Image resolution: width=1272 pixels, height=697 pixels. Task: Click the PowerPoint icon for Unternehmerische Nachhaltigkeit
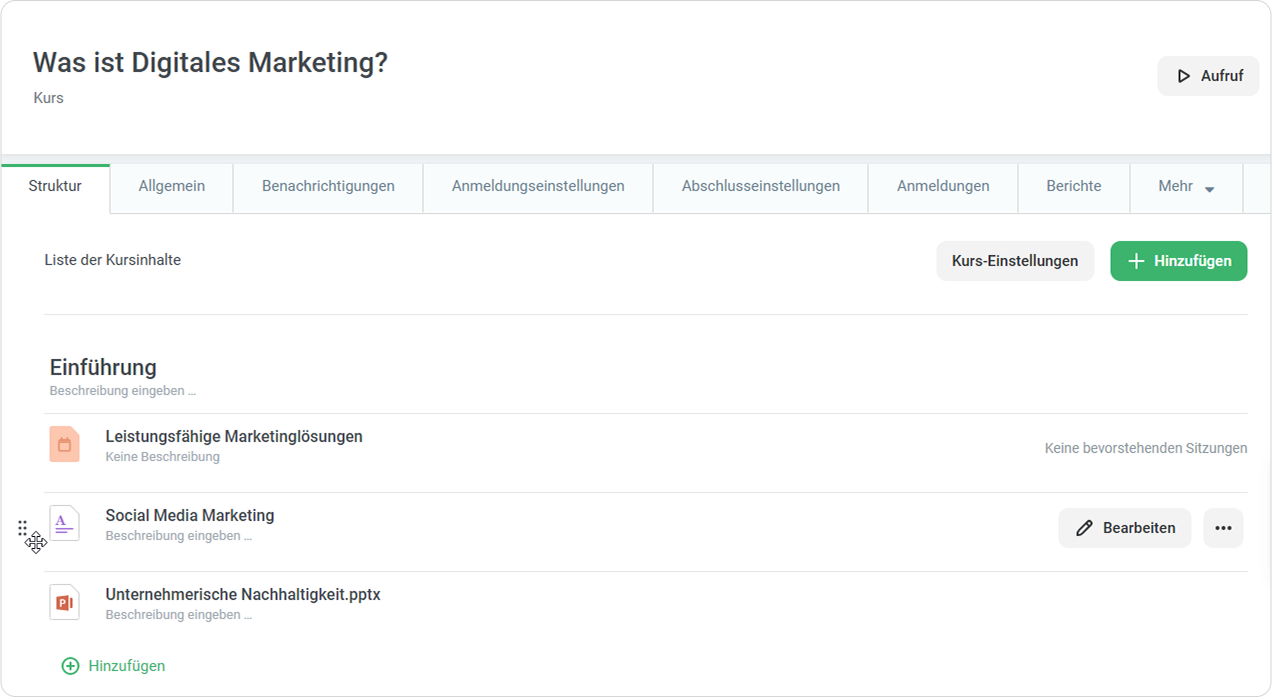64,602
